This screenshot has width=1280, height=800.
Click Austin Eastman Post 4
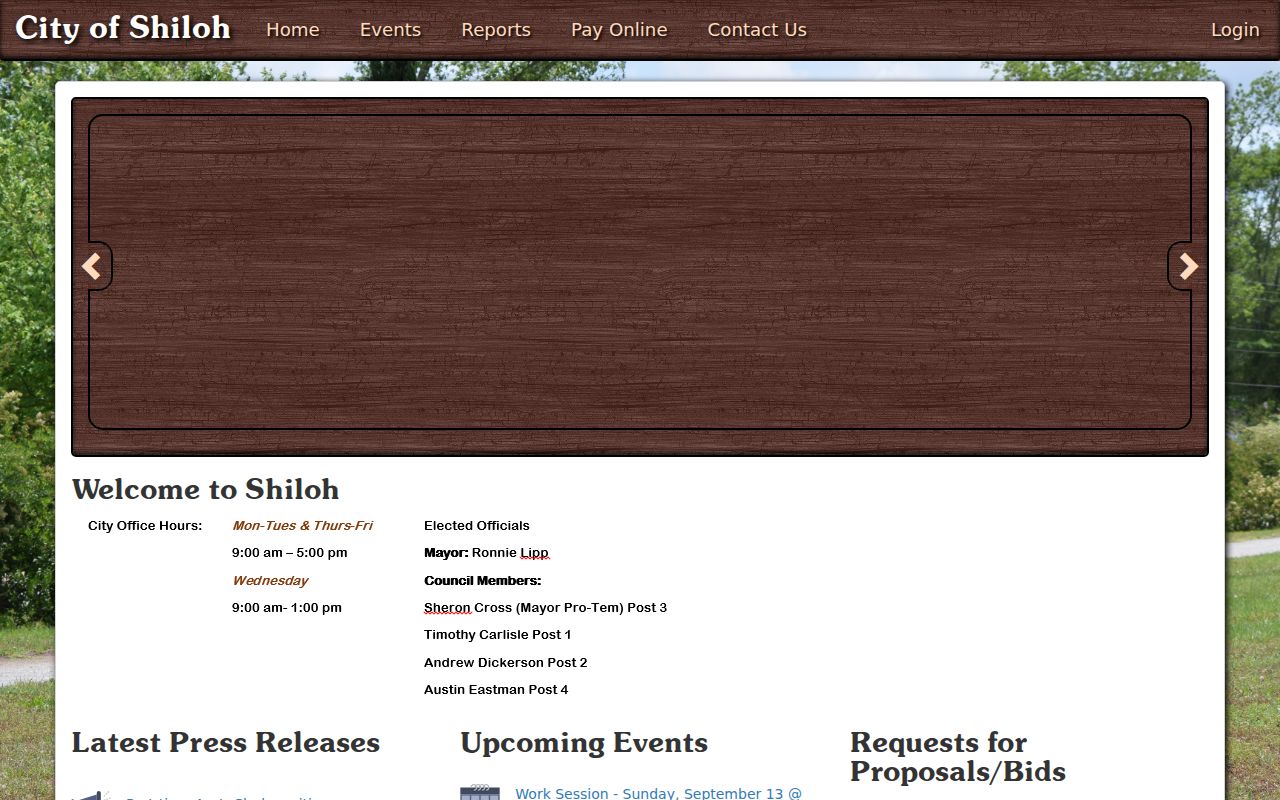(496, 689)
